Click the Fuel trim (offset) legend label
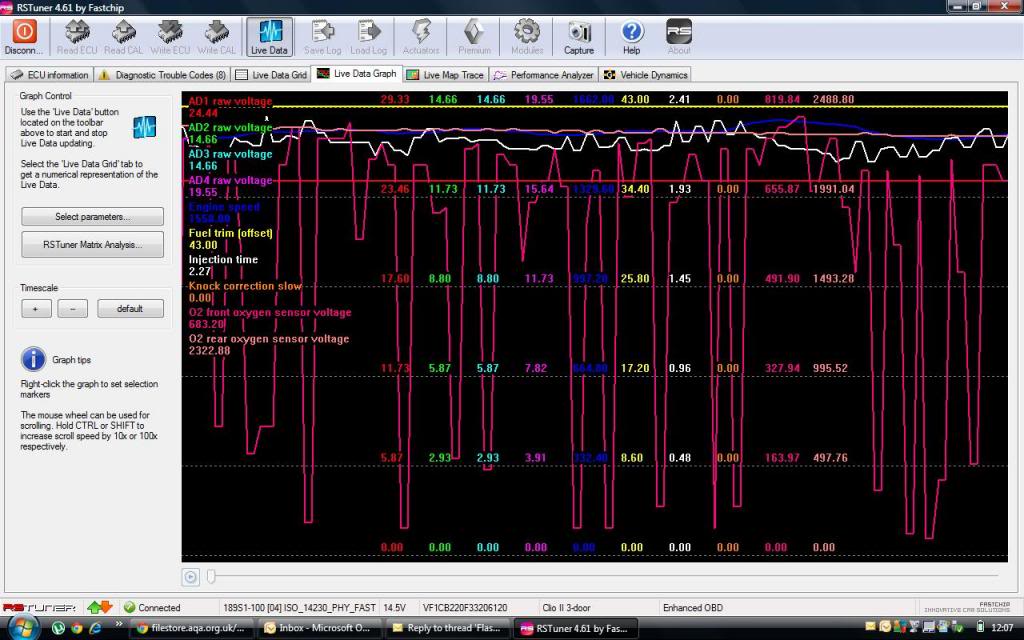The height and width of the screenshot is (640, 1024). [x=231, y=233]
